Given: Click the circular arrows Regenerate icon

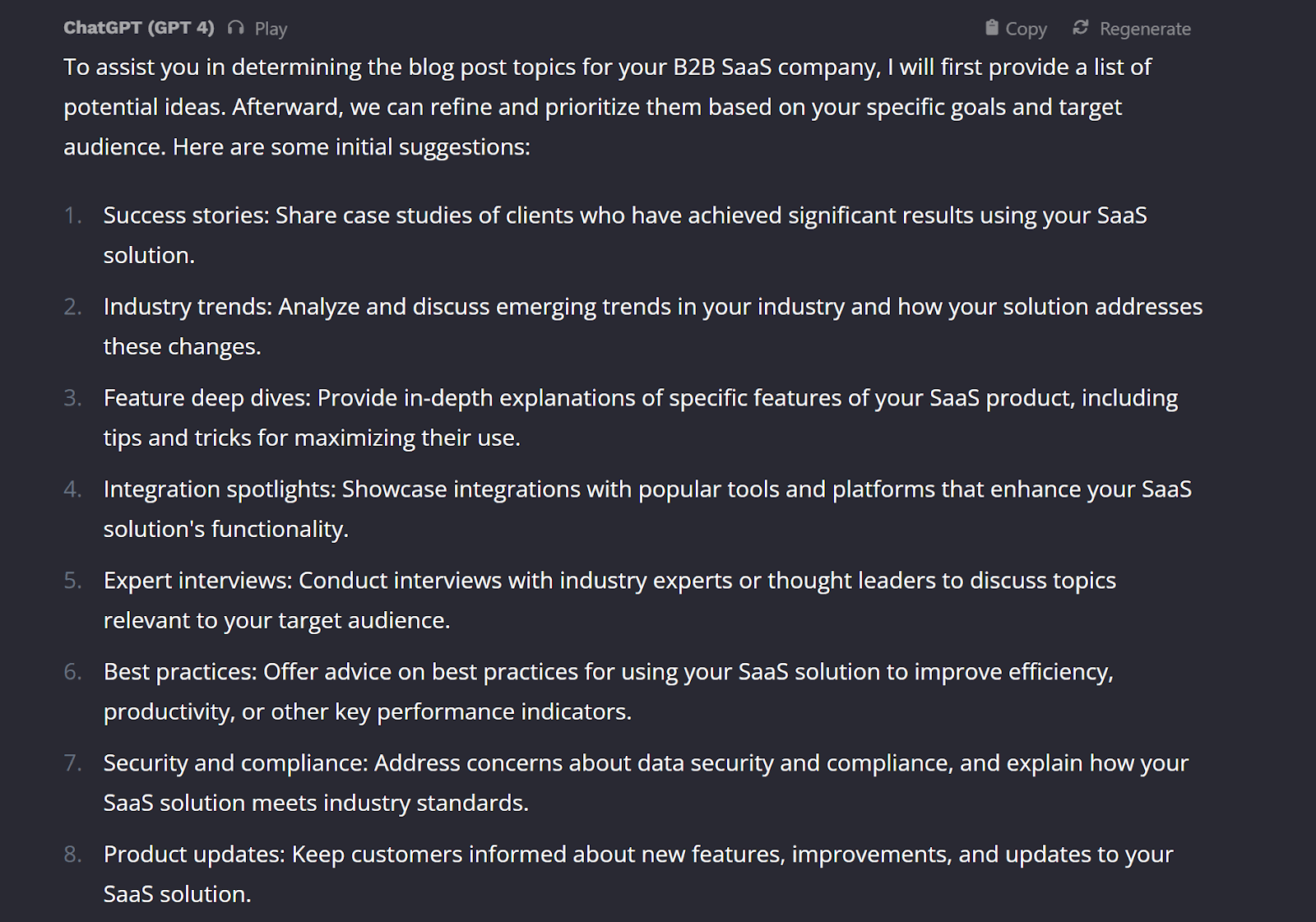Looking at the screenshot, I should pos(1081,28).
